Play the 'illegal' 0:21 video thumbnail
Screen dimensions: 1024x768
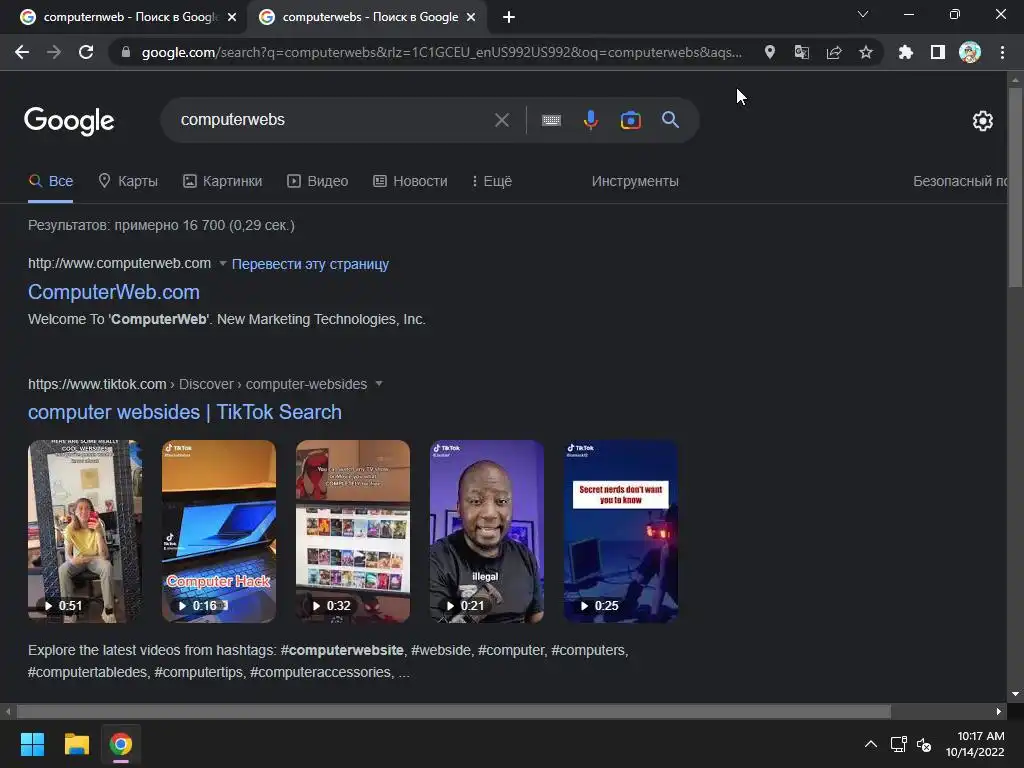point(487,531)
